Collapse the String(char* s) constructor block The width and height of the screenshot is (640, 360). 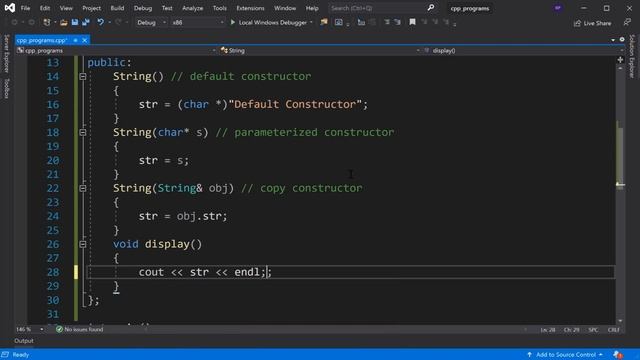coord(82,132)
